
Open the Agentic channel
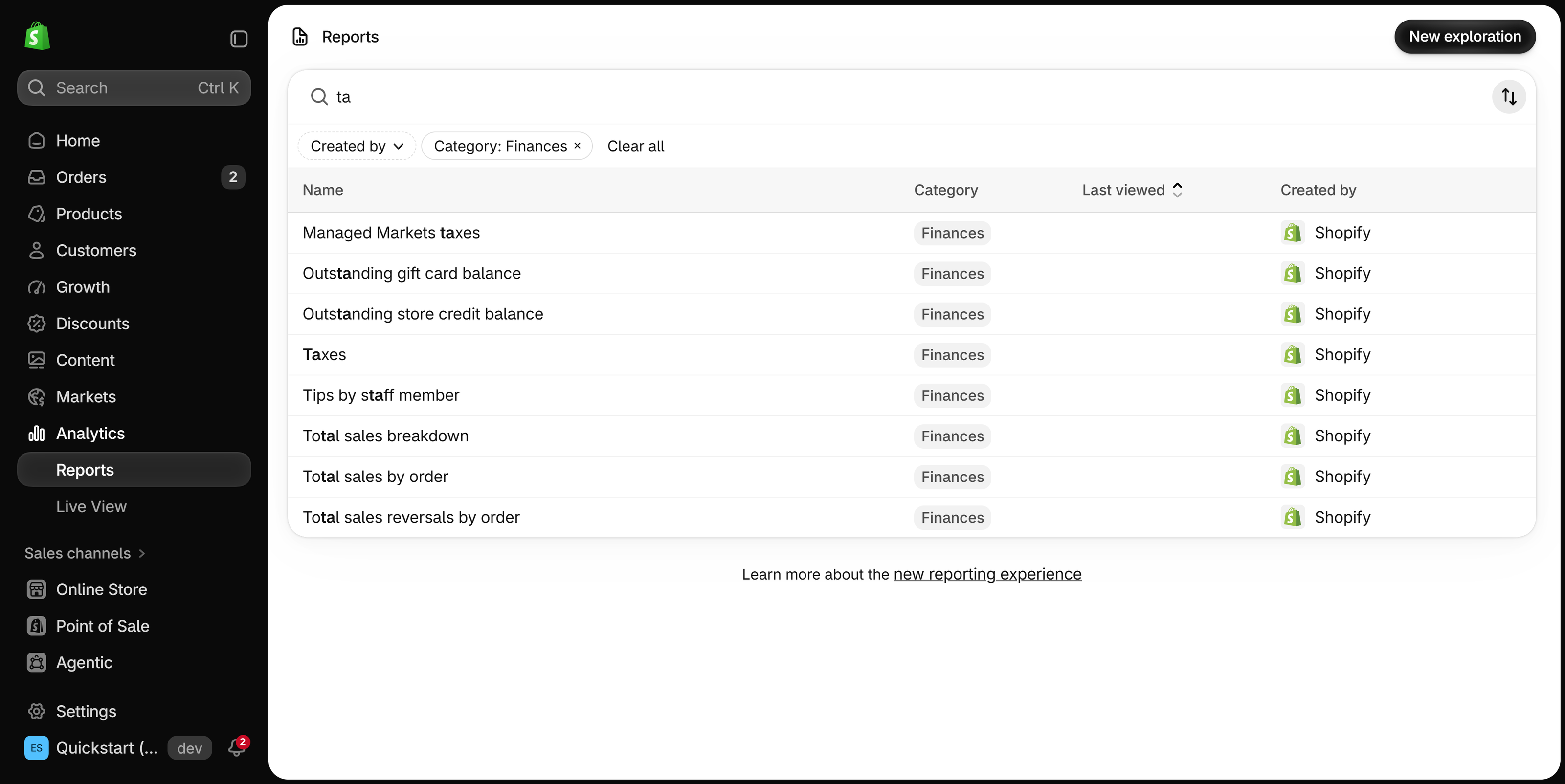tap(134, 663)
